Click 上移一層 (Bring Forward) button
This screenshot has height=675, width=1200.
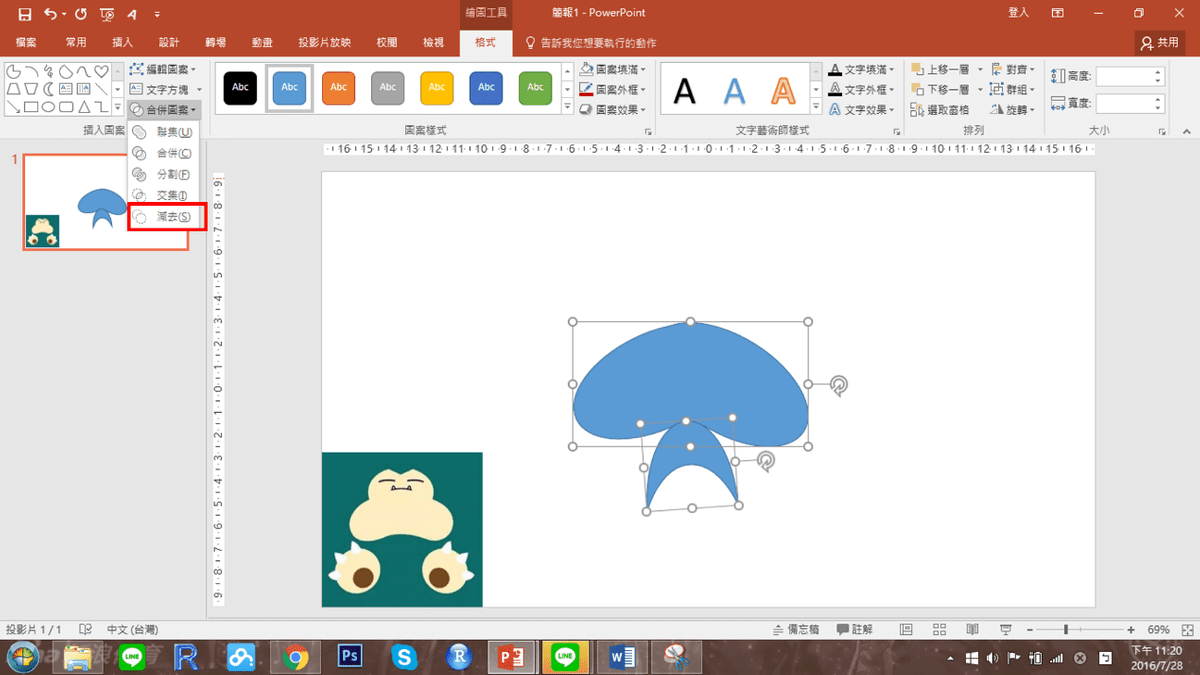point(939,70)
